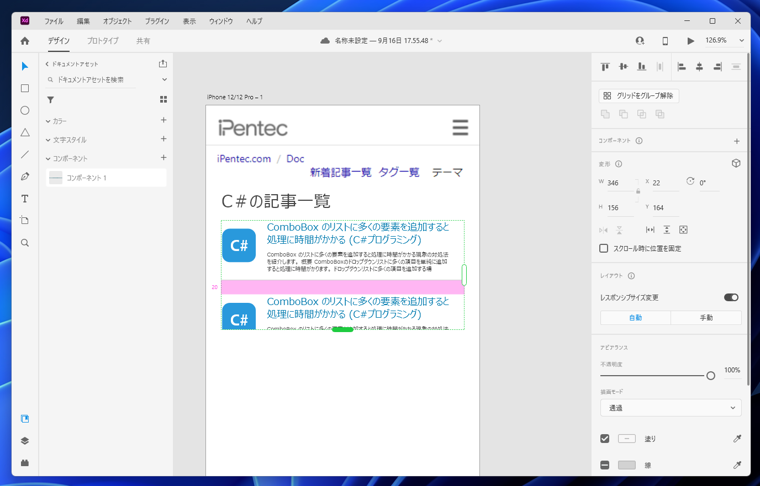Select the Rectangle tool
The height and width of the screenshot is (486, 760).
click(25, 88)
